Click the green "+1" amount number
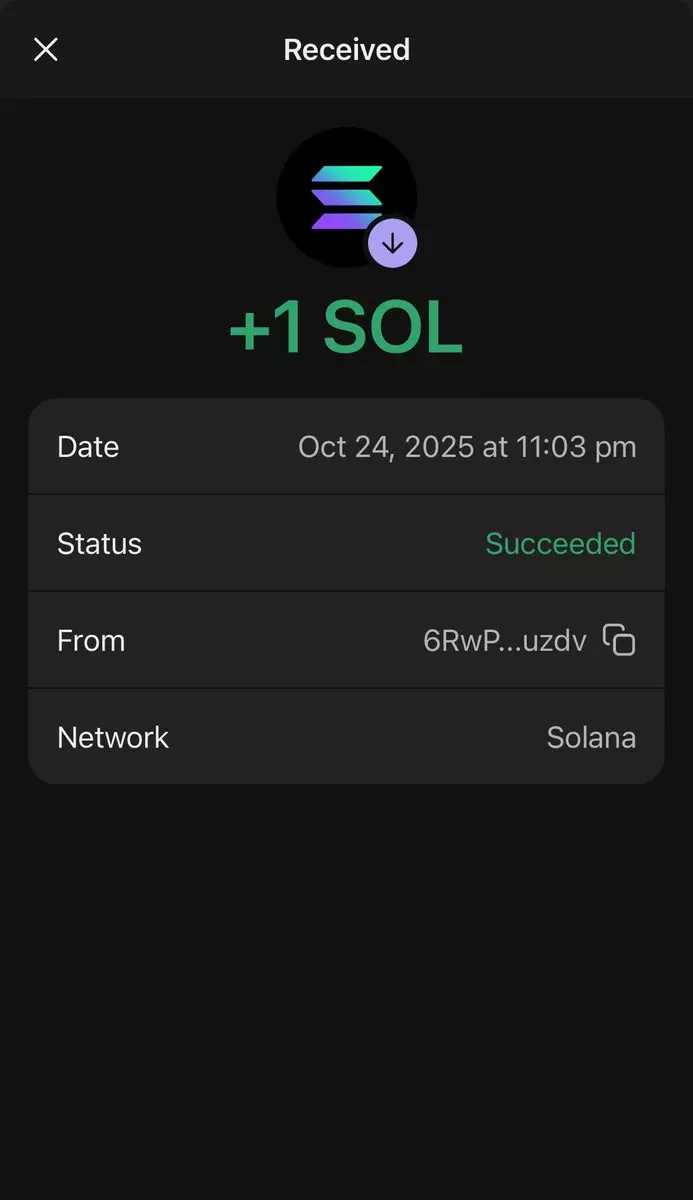This screenshot has width=693, height=1200. click(x=266, y=329)
